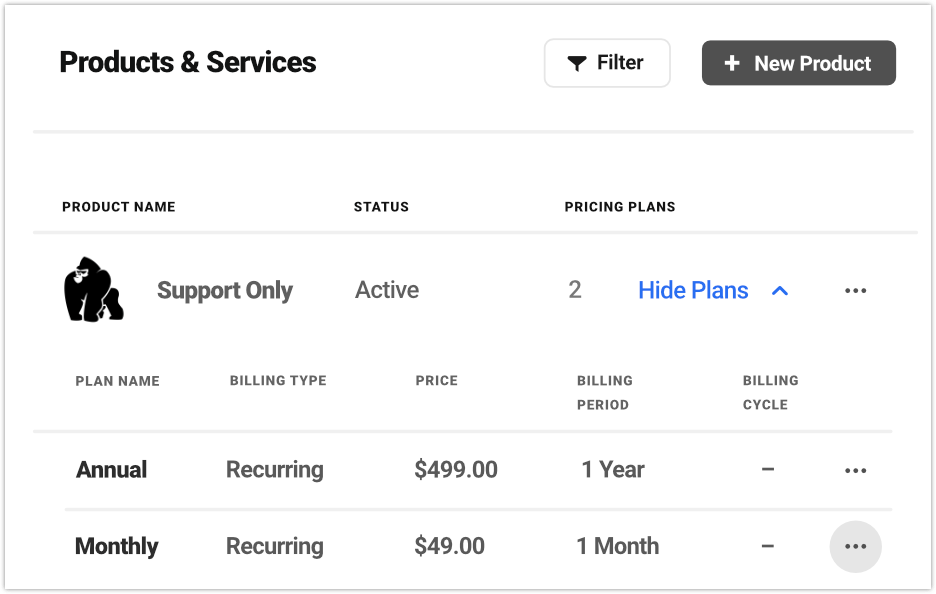The width and height of the screenshot is (936, 594).
Task: Select the Annual plan name
Action: coord(111,470)
